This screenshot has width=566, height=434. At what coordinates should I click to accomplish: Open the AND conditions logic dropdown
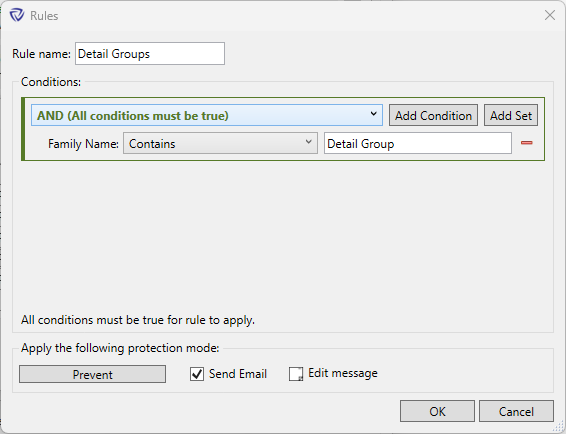pyautogui.click(x=207, y=116)
